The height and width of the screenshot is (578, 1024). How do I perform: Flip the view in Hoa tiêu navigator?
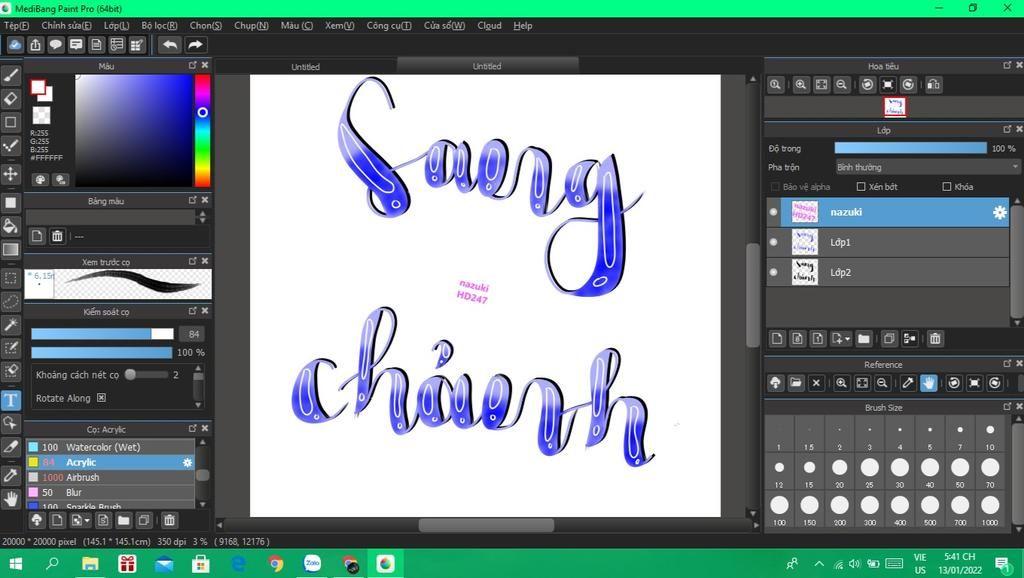click(934, 84)
